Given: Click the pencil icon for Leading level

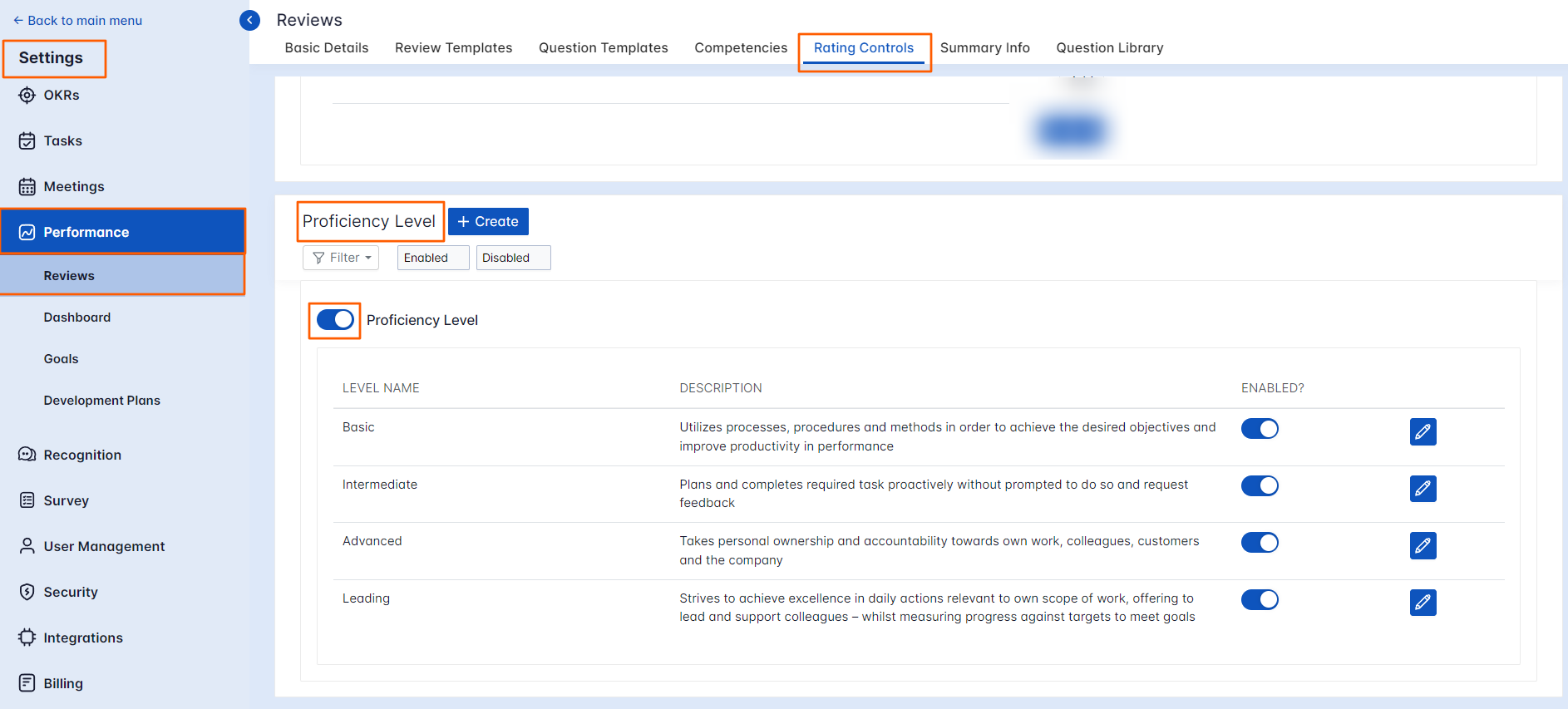Looking at the screenshot, I should (1423, 603).
